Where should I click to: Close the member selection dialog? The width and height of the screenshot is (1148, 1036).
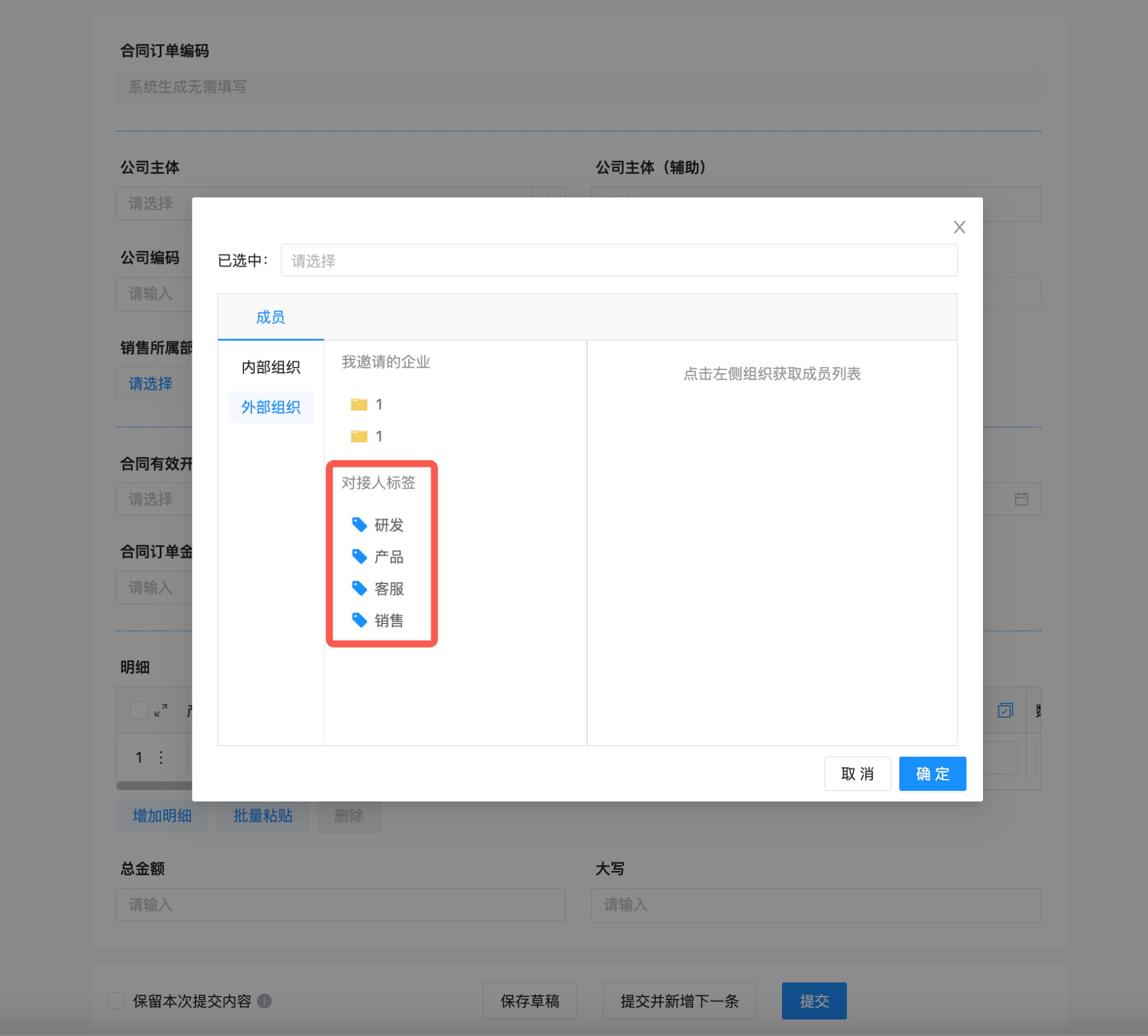959,227
